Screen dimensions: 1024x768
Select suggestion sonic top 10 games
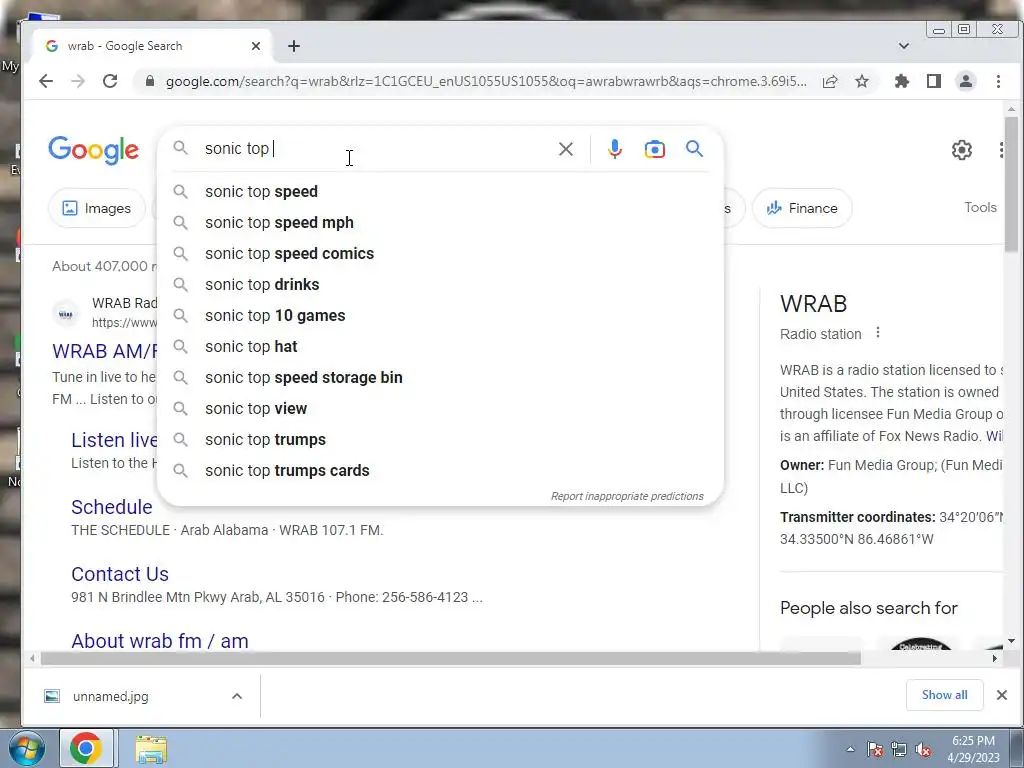coord(440,315)
